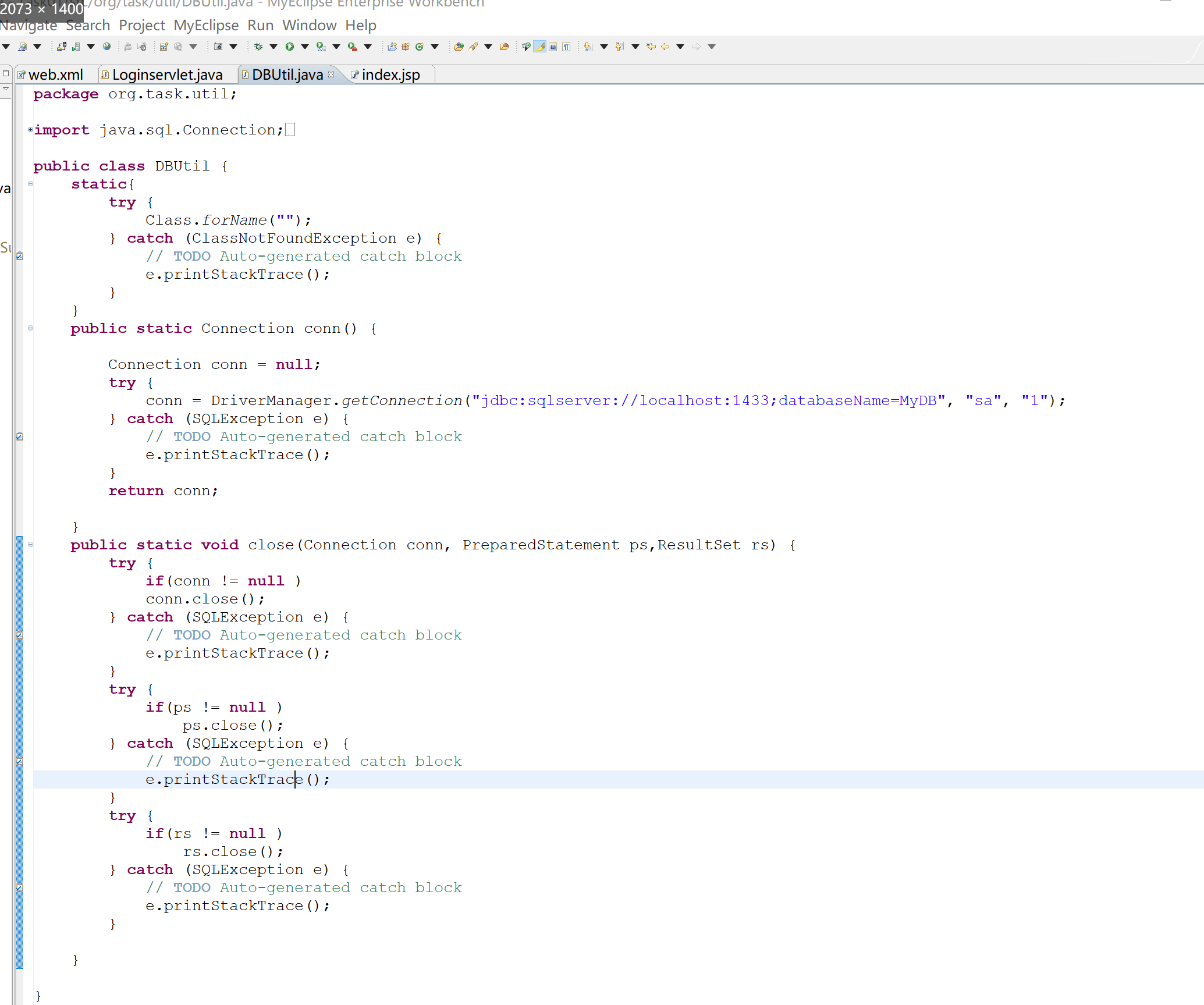Image resolution: width=1204 pixels, height=1005 pixels.
Task: Switch to the Loginservlet.java tab
Action: pos(166,75)
